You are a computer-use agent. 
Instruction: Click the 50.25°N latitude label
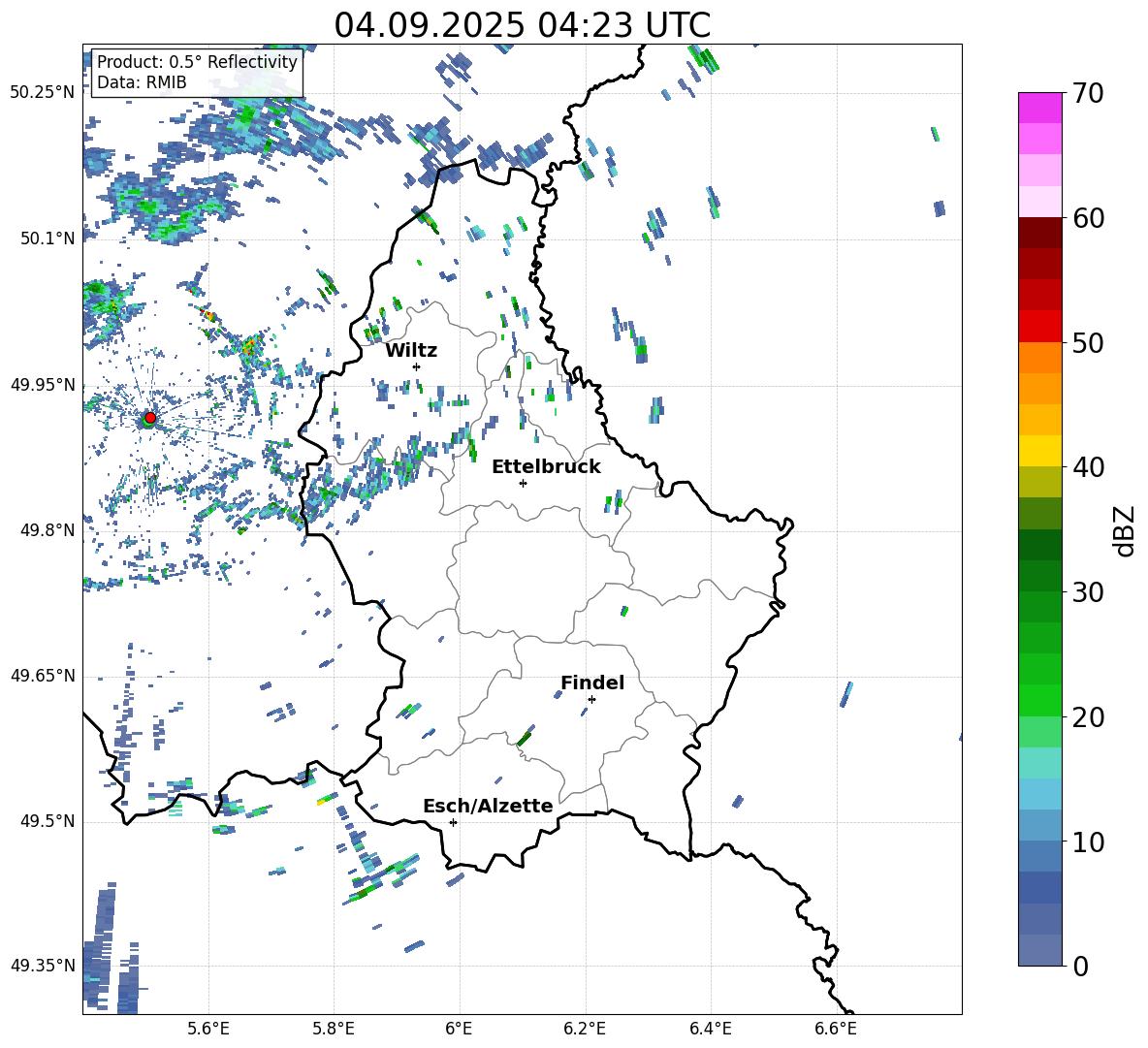43,93
